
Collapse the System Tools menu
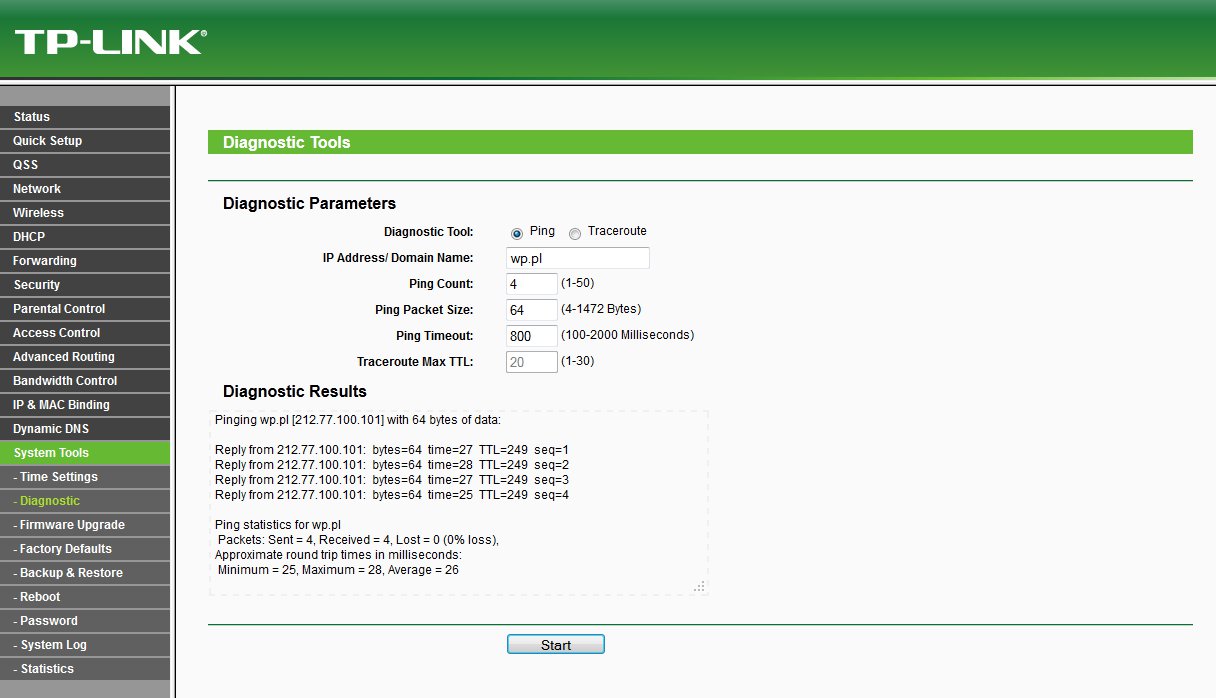[x=85, y=453]
